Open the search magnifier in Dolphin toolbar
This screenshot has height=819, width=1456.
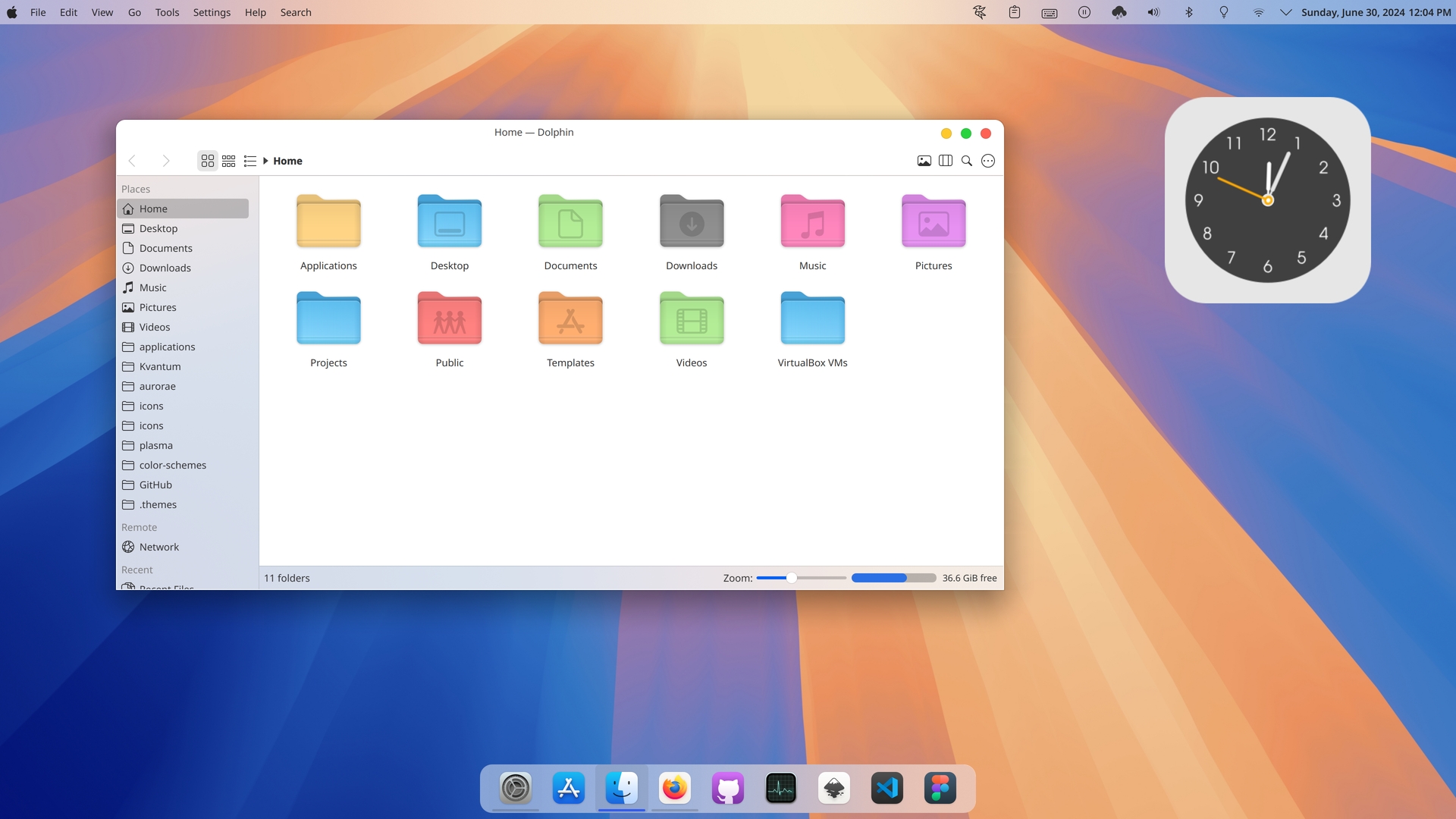point(966,161)
